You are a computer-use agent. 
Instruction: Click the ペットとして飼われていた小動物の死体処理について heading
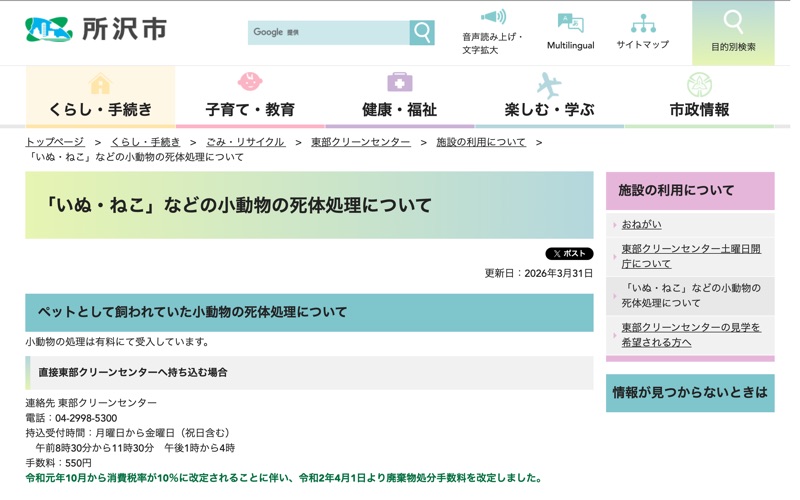192,312
